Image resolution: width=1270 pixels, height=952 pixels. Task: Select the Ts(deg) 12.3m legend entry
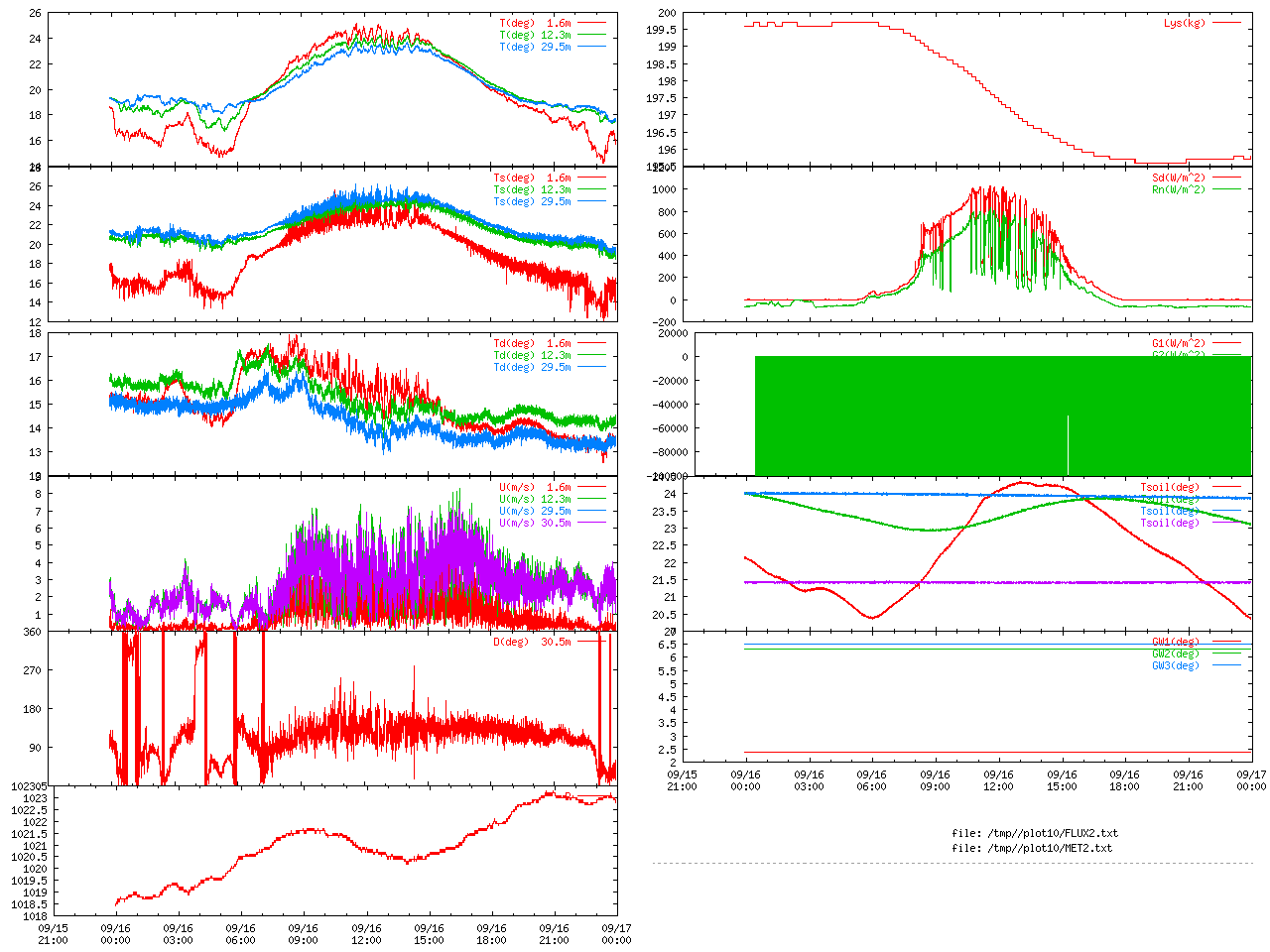(x=532, y=189)
